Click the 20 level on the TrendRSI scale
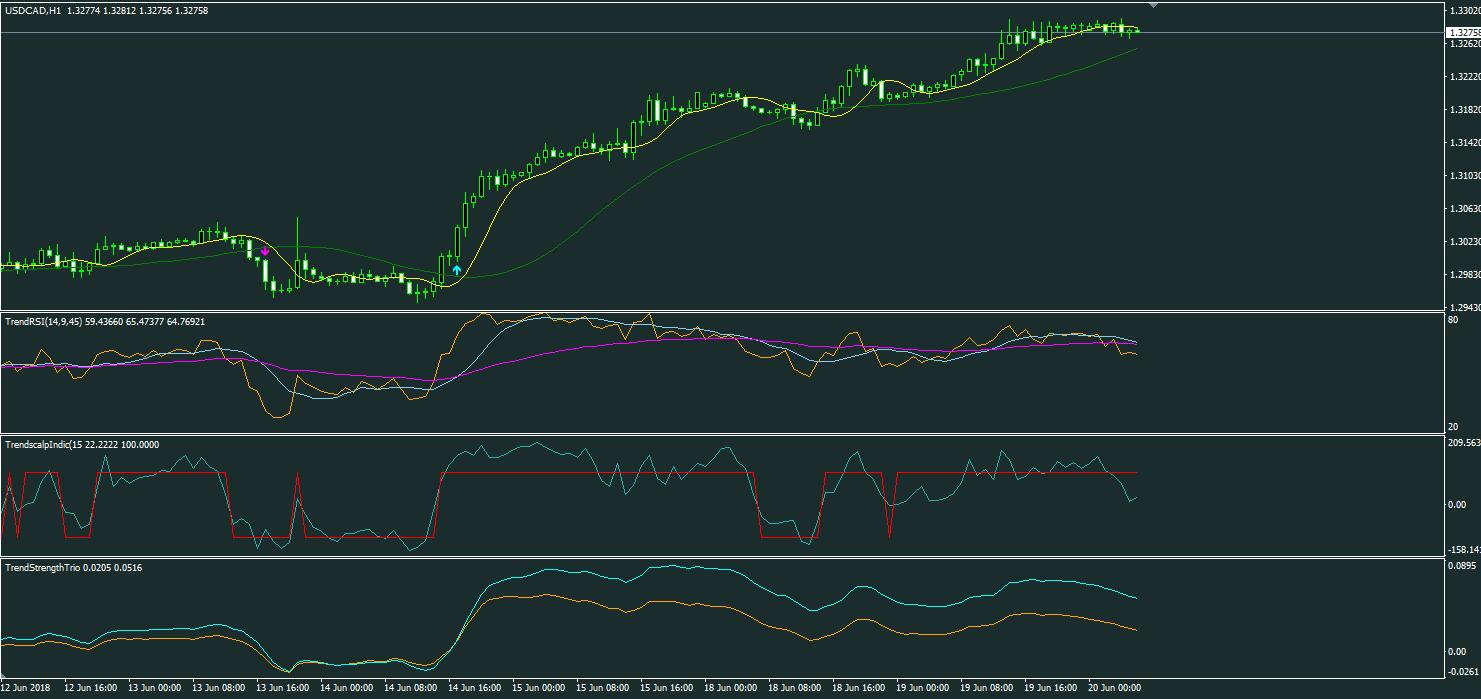This screenshot has width=1481, height=699. [x=1452, y=427]
